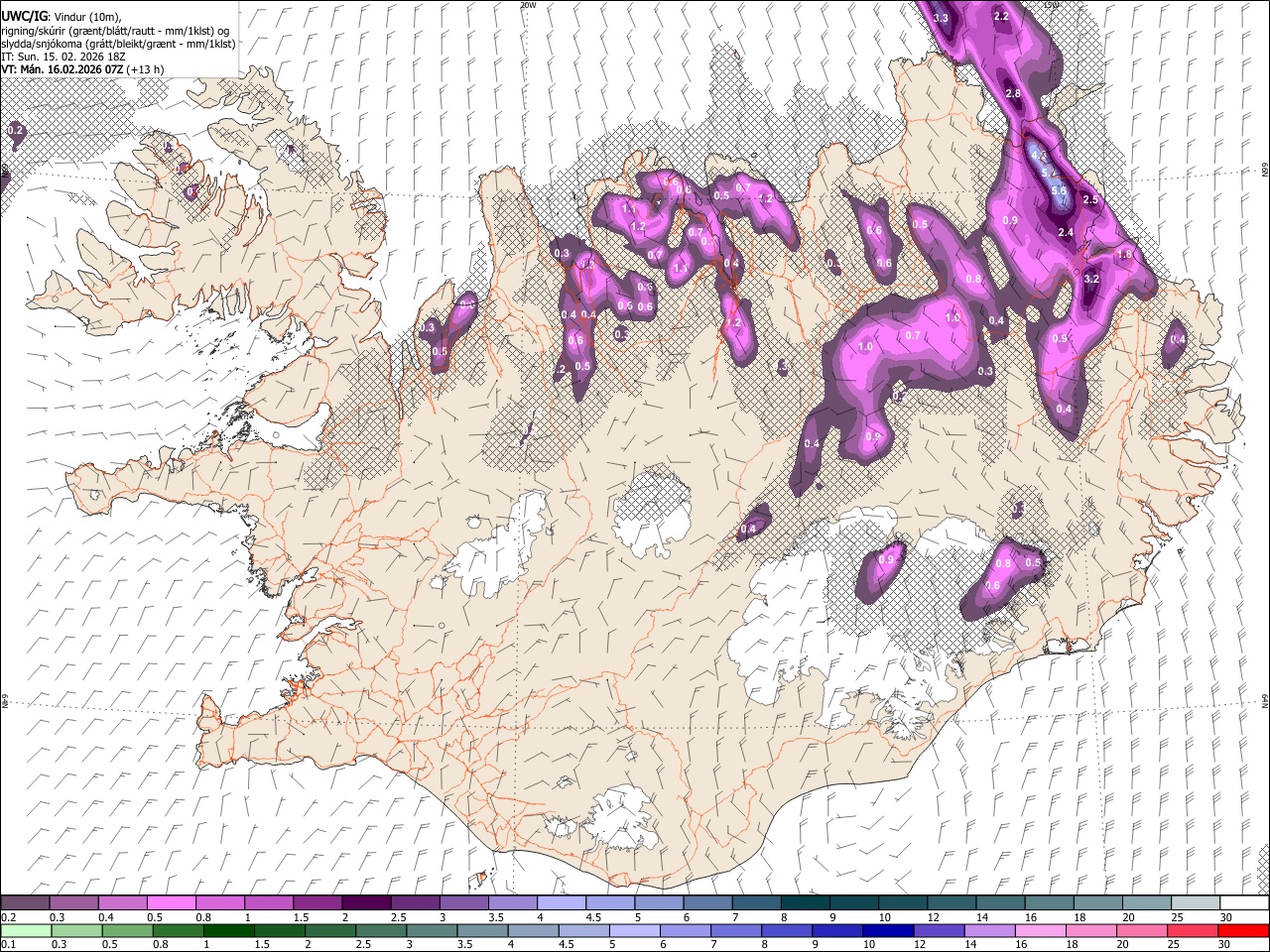Select pale grey 25–30 swatch in snow legend
This screenshot has width=1270, height=952.
1195,903
